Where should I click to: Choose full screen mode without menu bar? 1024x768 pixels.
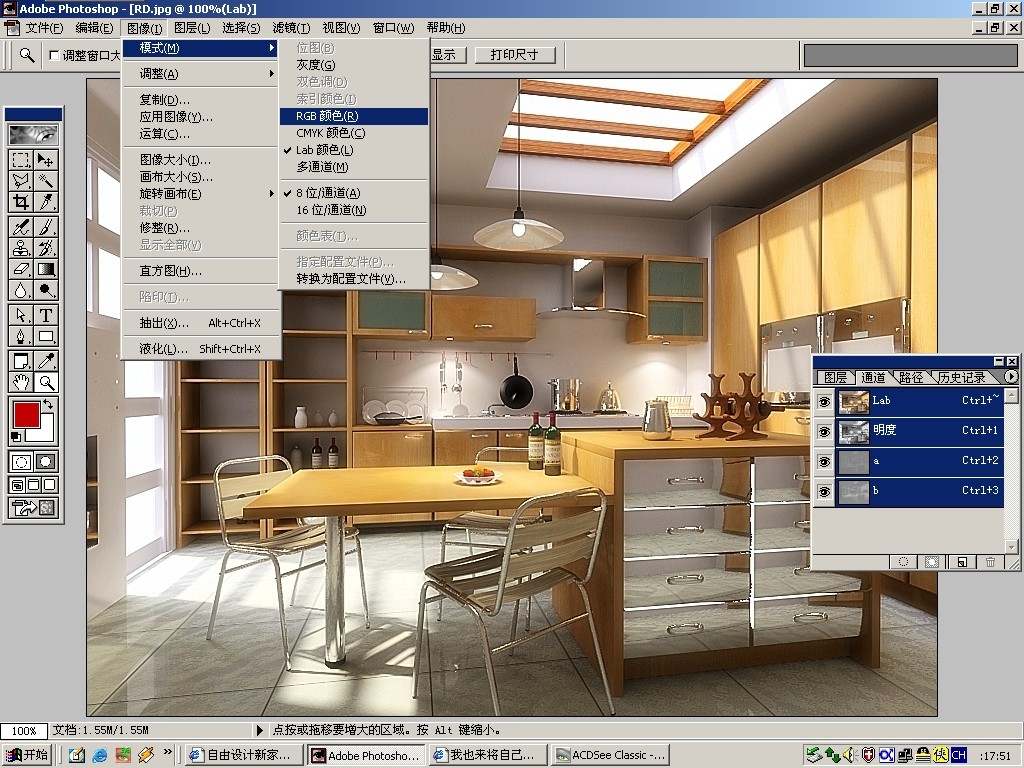click(x=50, y=485)
